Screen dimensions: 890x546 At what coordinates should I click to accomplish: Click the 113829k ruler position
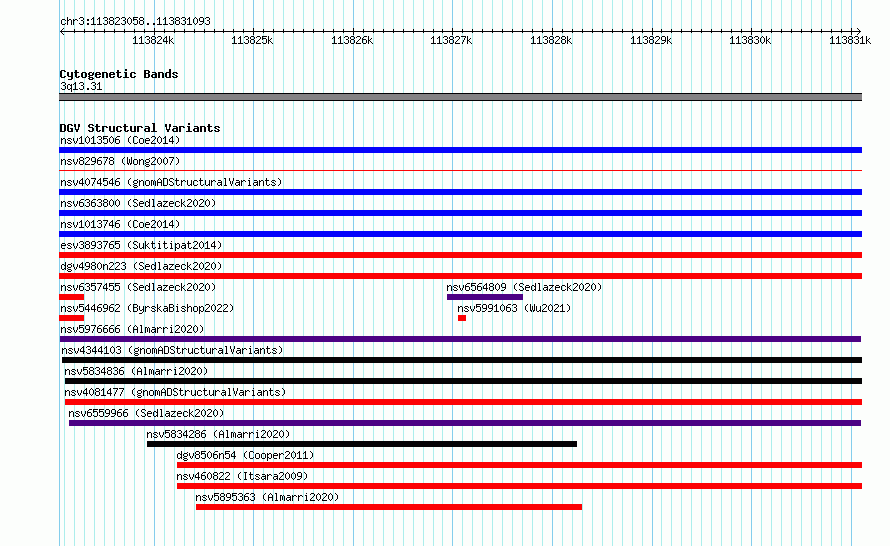651,40
